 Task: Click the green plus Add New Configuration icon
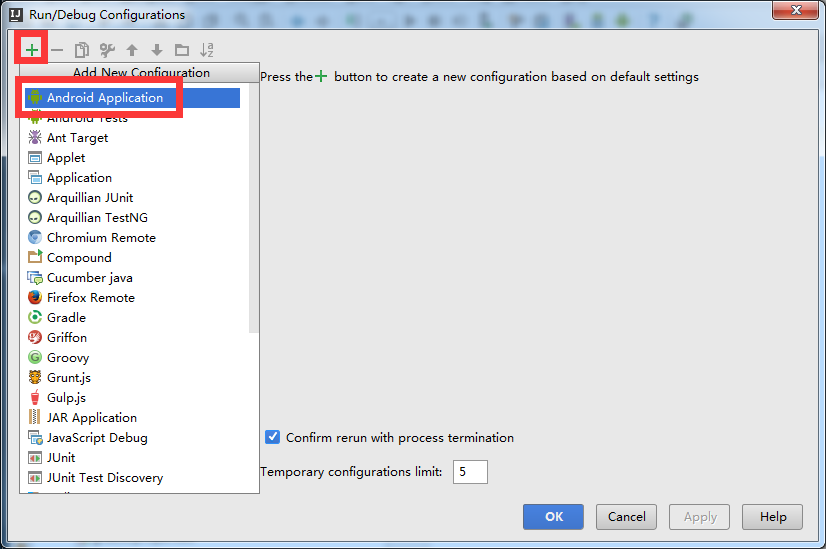pyautogui.click(x=32, y=50)
